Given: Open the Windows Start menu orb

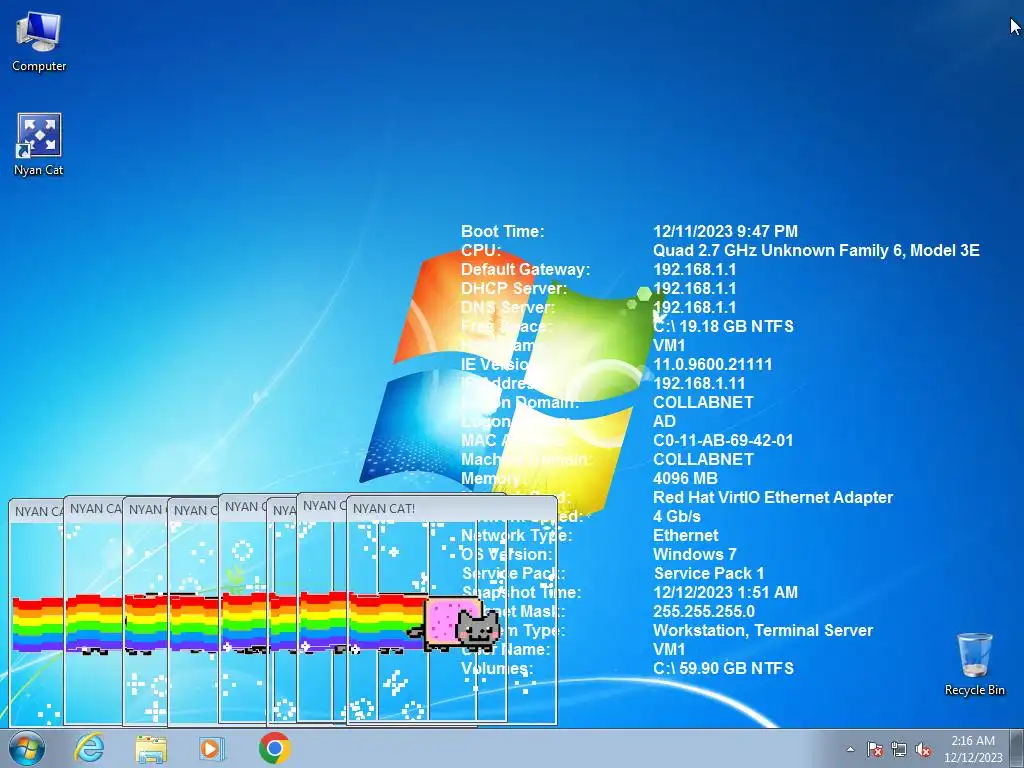Looking at the screenshot, I should pyautogui.click(x=27, y=748).
